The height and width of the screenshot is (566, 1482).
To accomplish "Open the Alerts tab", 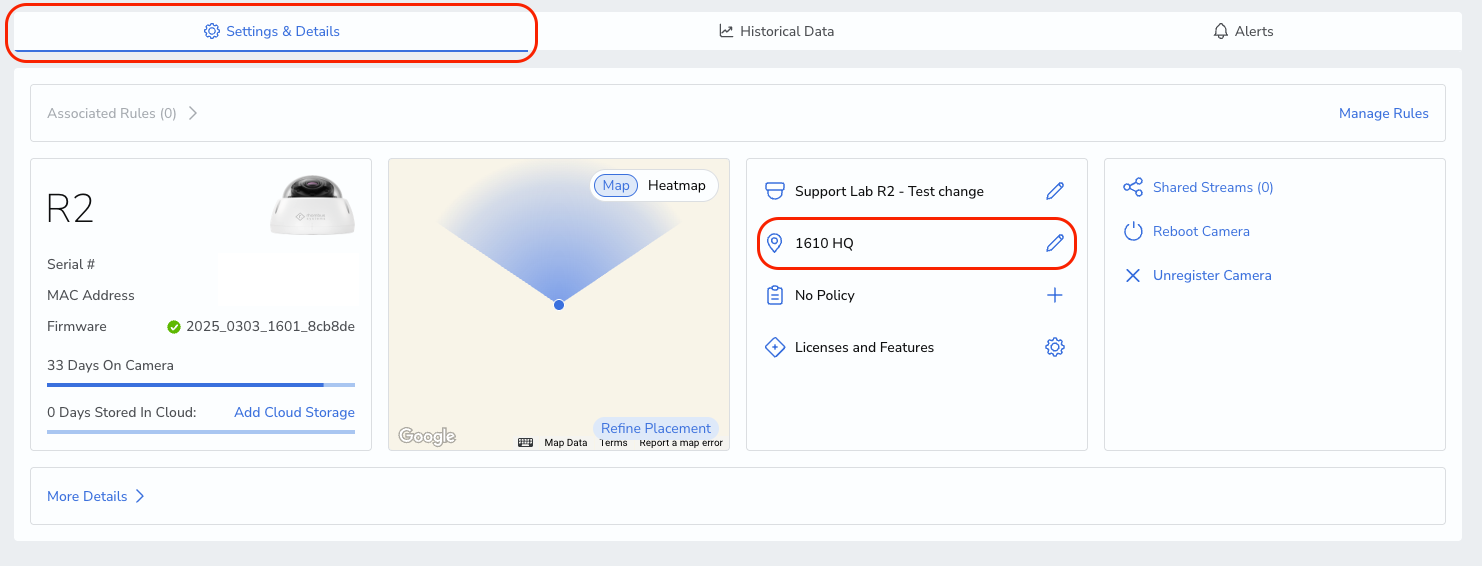I will click(1243, 31).
